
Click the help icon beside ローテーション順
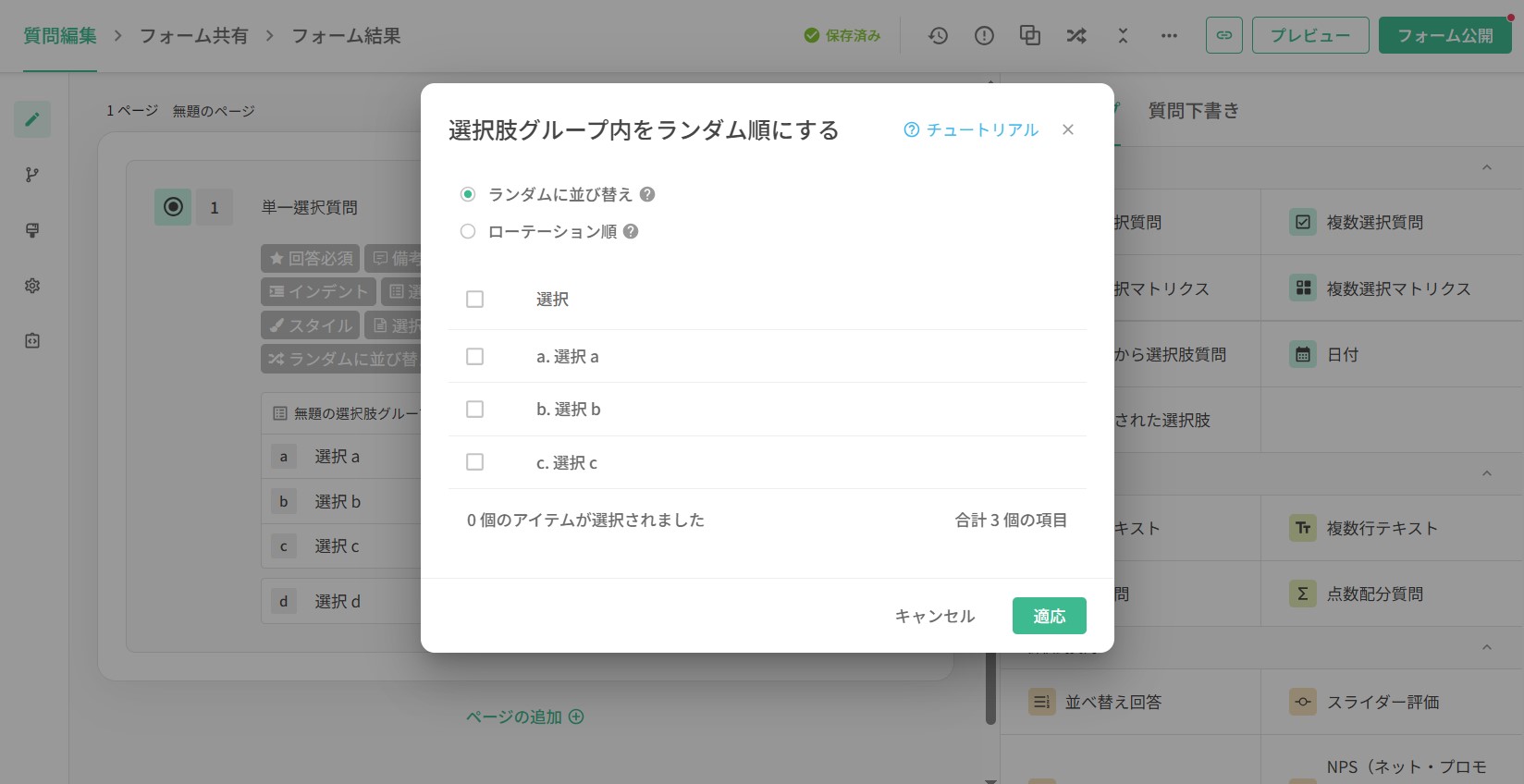point(631,231)
